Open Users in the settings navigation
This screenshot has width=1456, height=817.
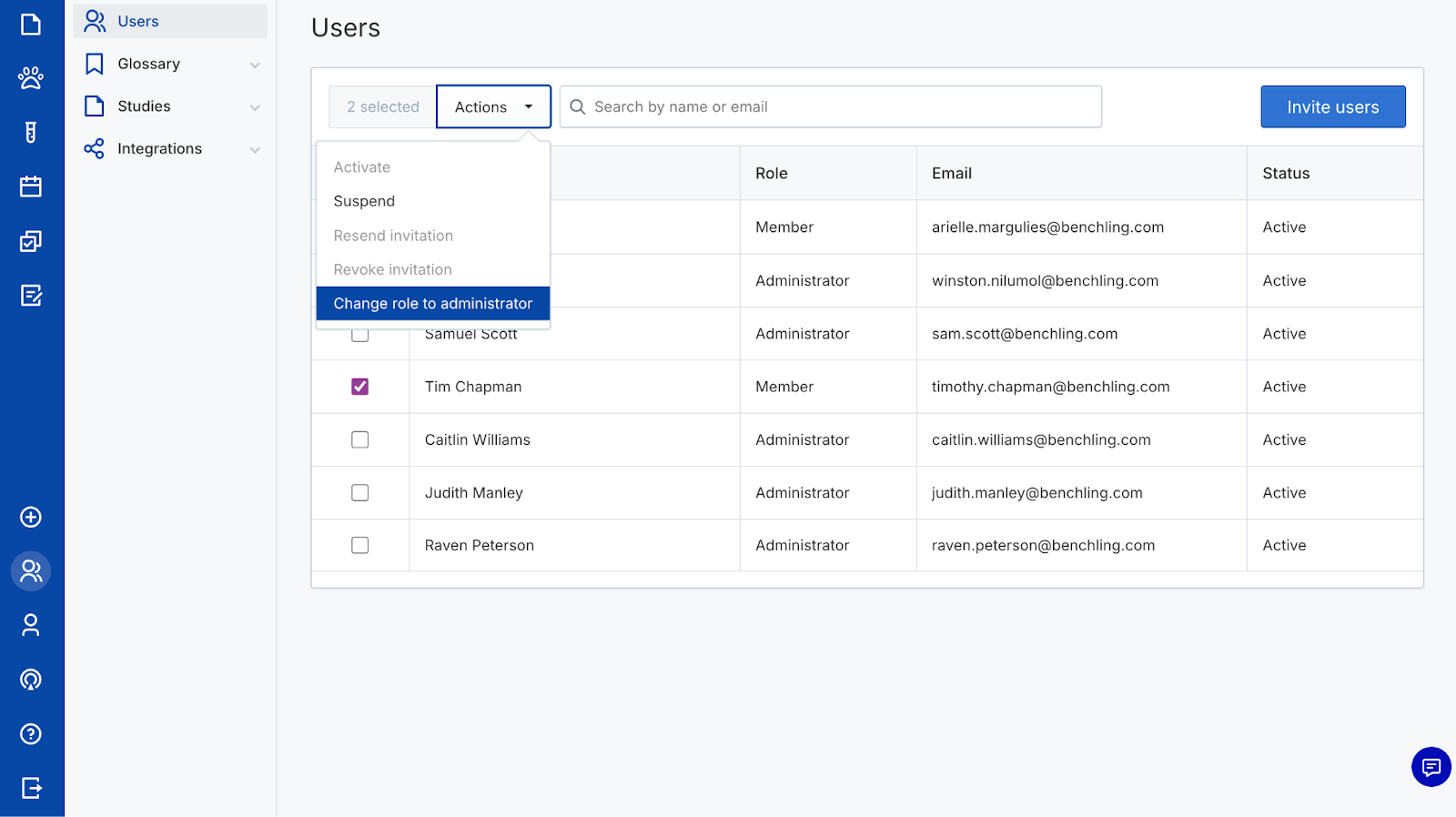(x=138, y=21)
